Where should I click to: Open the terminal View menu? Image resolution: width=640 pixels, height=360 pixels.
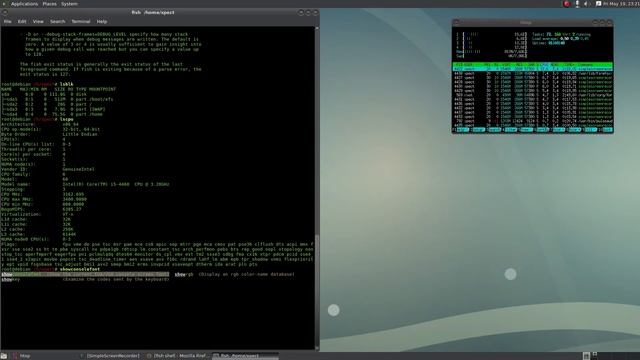pos(38,21)
